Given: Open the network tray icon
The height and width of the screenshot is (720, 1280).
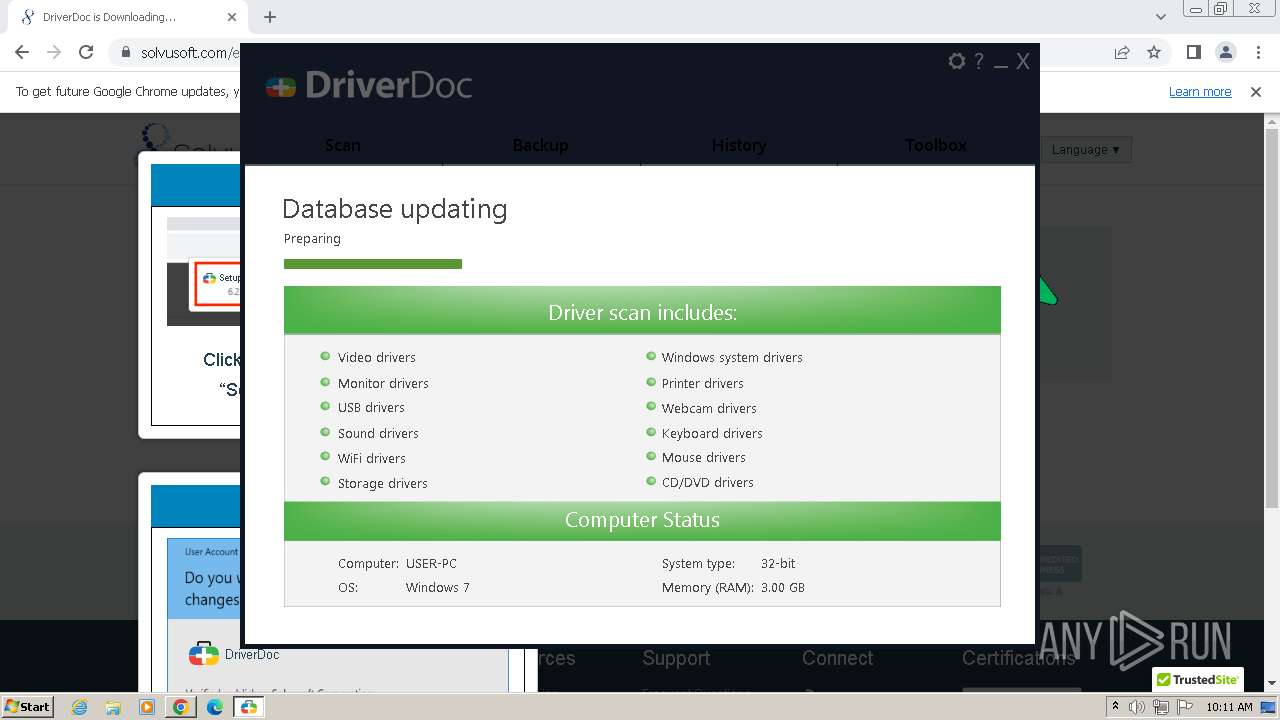Looking at the screenshot, I should coord(1161,707).
